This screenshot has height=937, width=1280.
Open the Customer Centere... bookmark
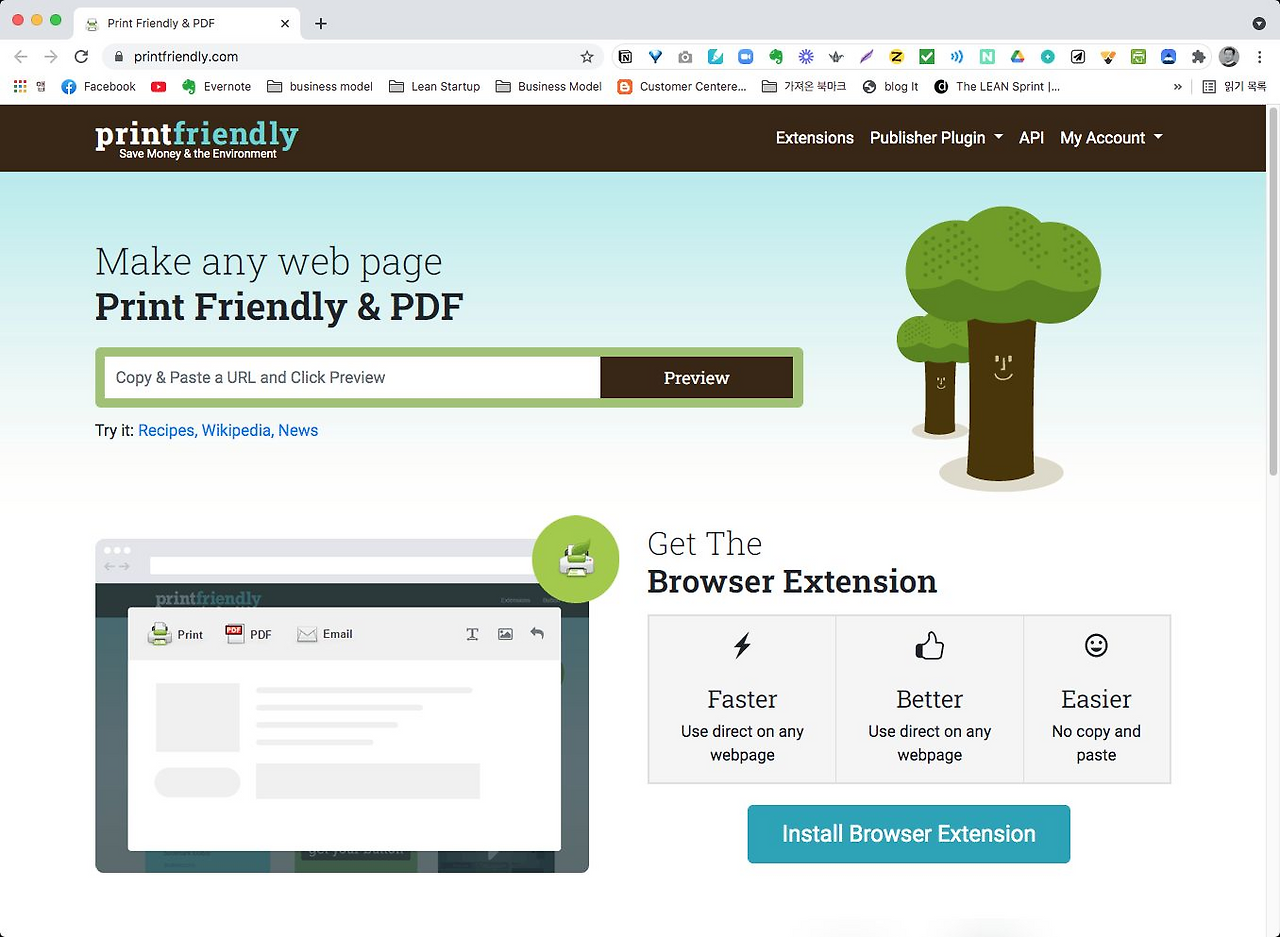click(x=682, y=87)
